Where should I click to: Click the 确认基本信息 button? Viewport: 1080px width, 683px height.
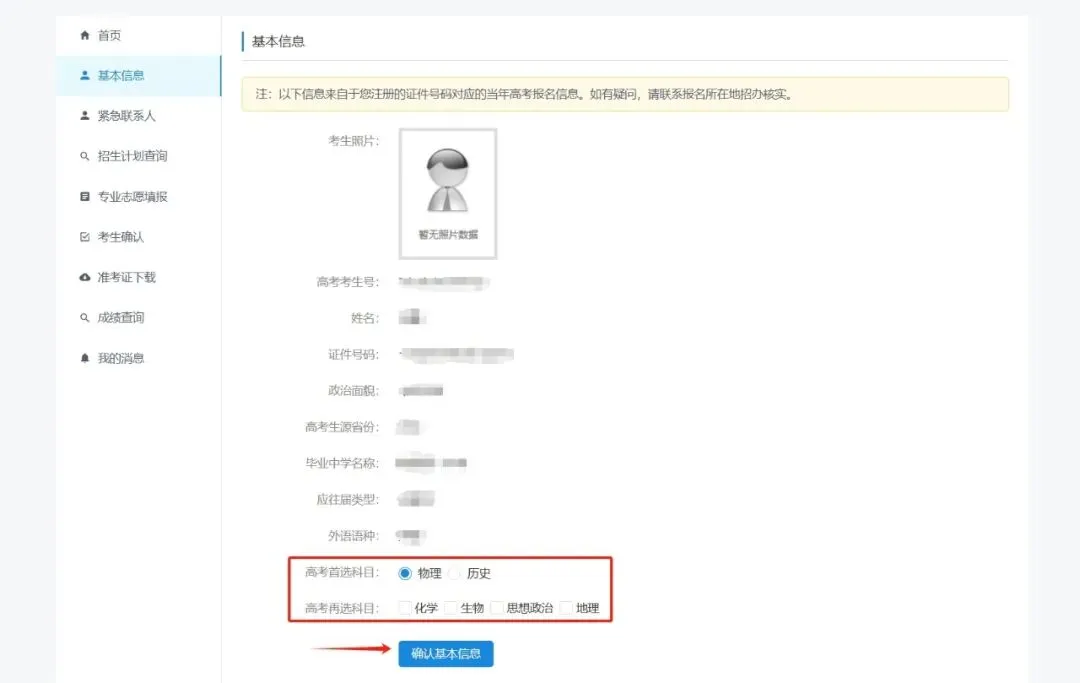[x=445, y=653]
